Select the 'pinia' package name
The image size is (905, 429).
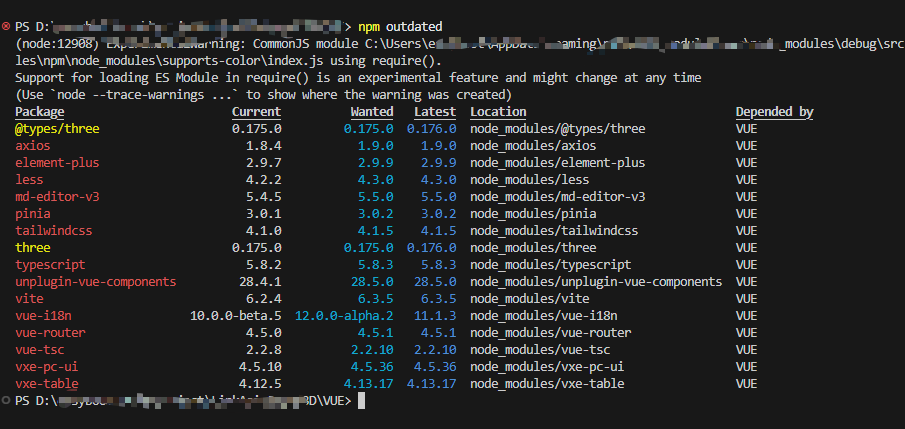click(33, 214)
